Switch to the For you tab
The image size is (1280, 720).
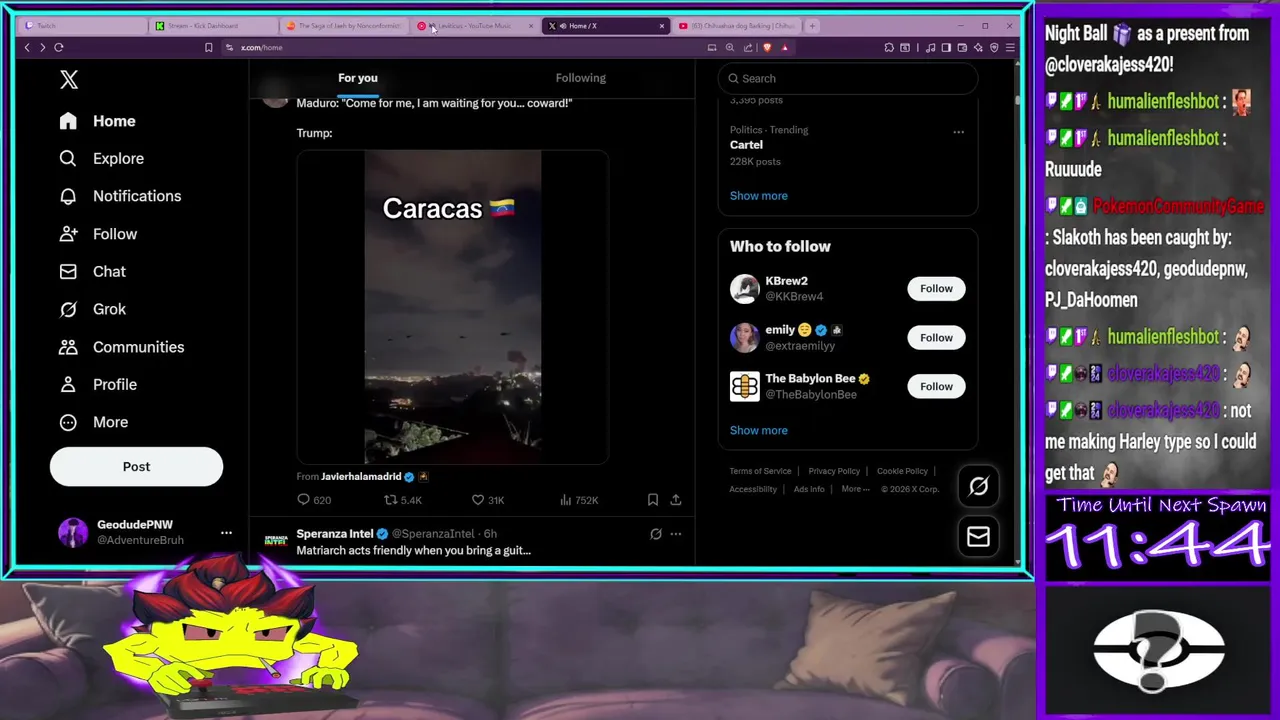click(x=358, y=78)
